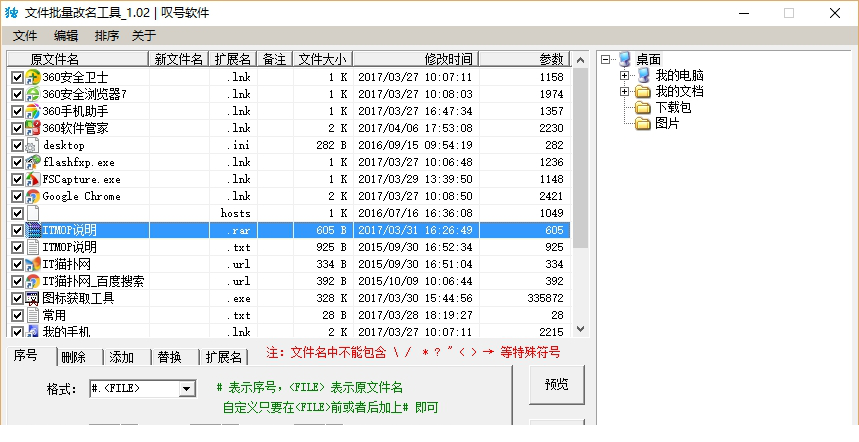Uncheck the 图标获取工具 checkbox

click(x=17, y=299)
